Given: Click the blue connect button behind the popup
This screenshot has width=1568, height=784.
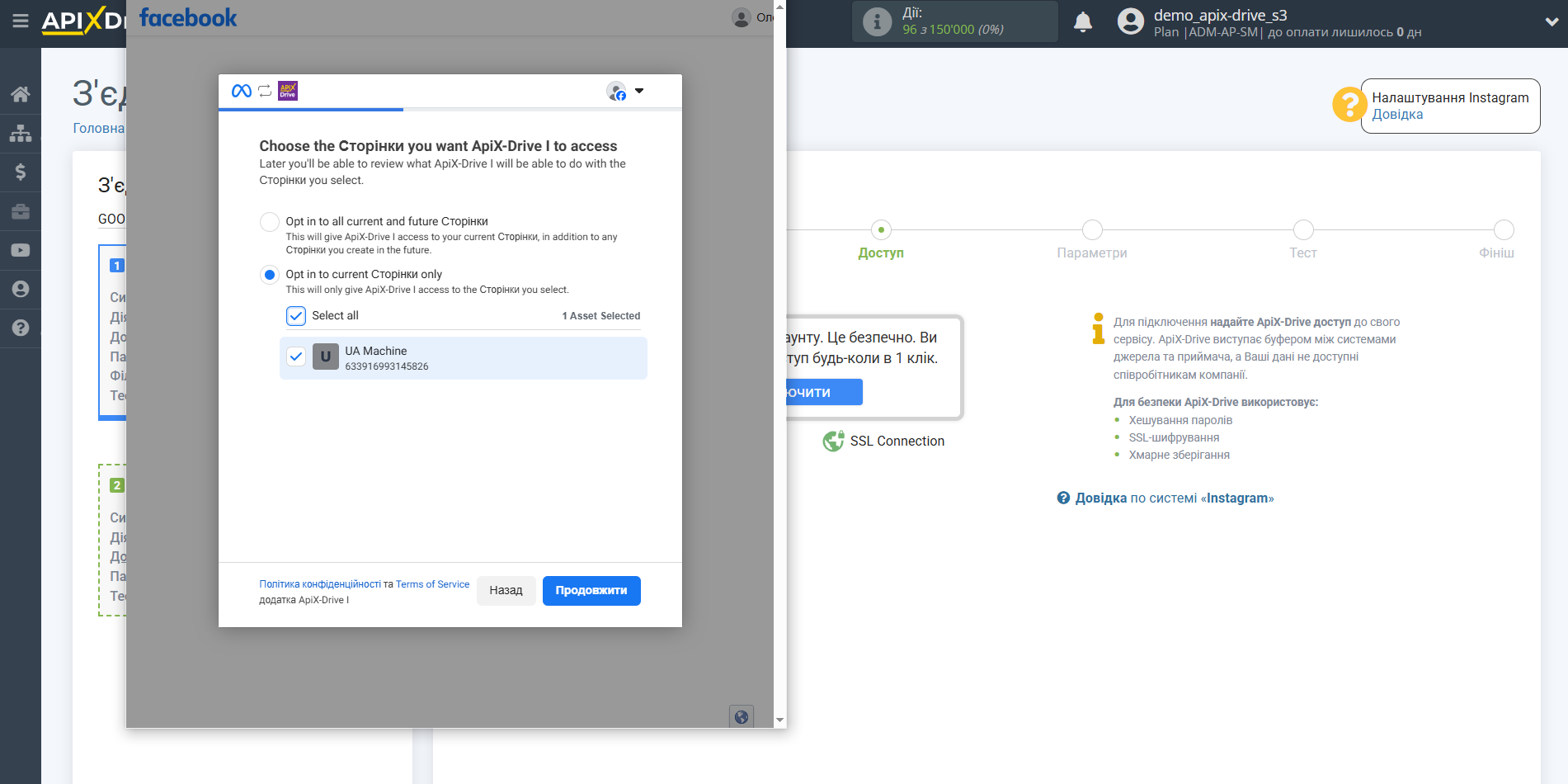Looking at the screenshot, I should pyautogui.click(x=824, y=392).
